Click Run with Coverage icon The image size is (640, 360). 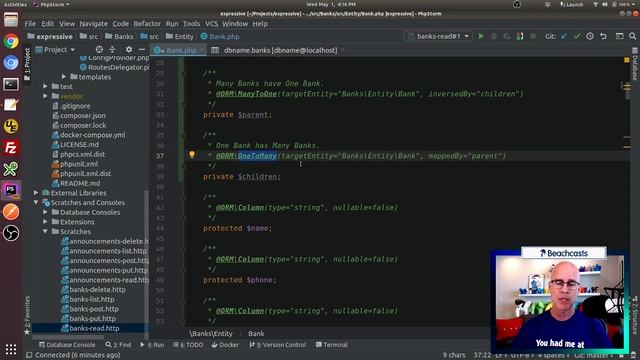point(507,36)
